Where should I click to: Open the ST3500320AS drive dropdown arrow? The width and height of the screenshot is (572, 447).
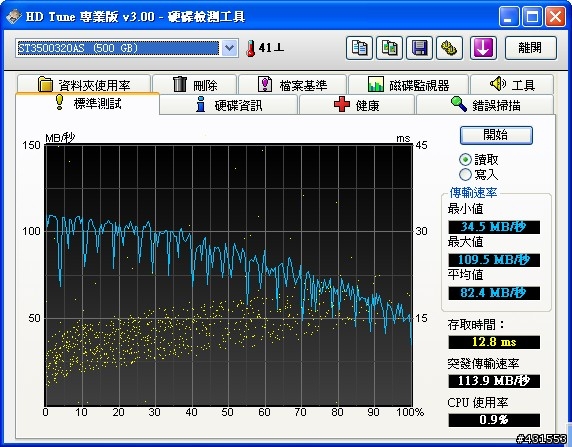229,48
